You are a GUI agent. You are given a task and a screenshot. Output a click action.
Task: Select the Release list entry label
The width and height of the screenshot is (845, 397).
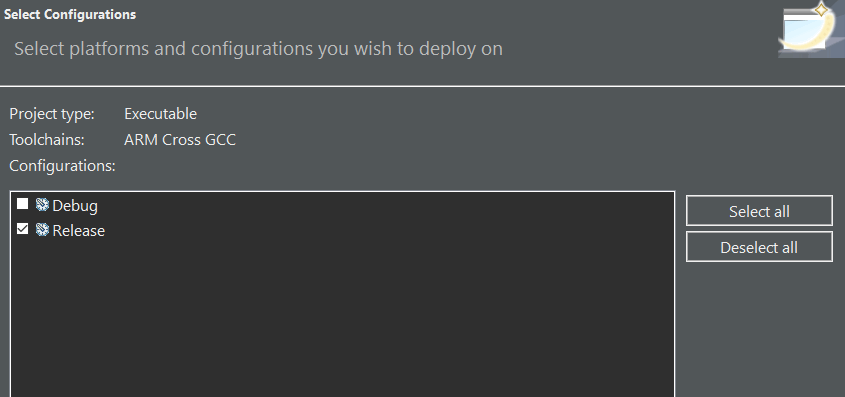[79, 231]
